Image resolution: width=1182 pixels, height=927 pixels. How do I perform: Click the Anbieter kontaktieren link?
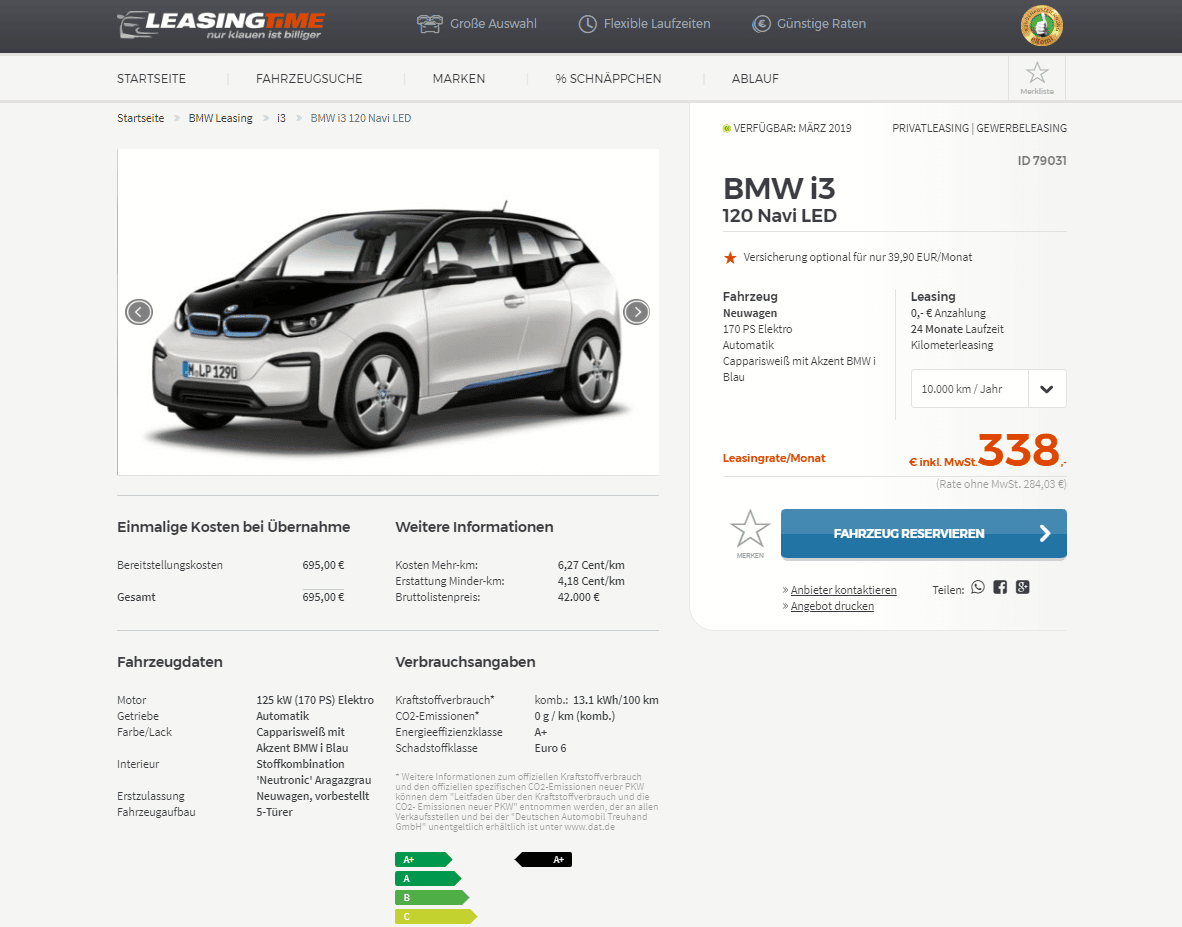[x=844, y=590]
